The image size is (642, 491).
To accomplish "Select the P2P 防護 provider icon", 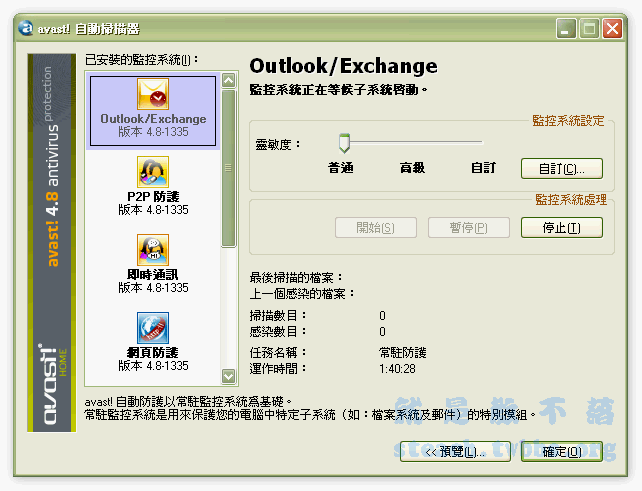I will coord(153,172).
